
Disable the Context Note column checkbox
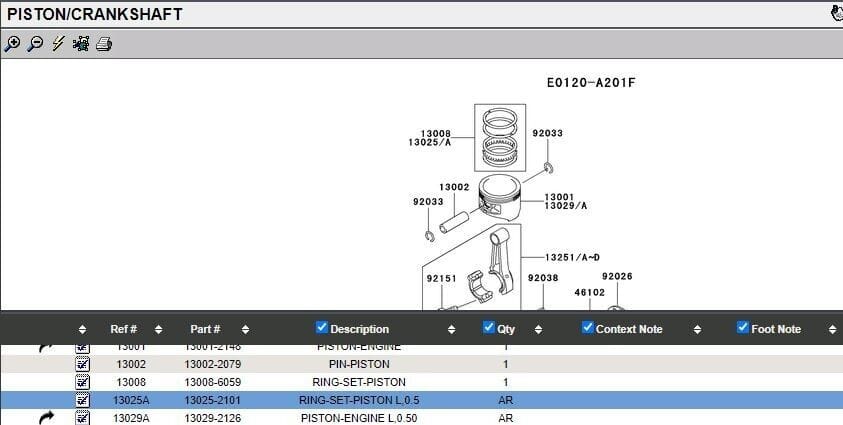[x=588, y=327]
